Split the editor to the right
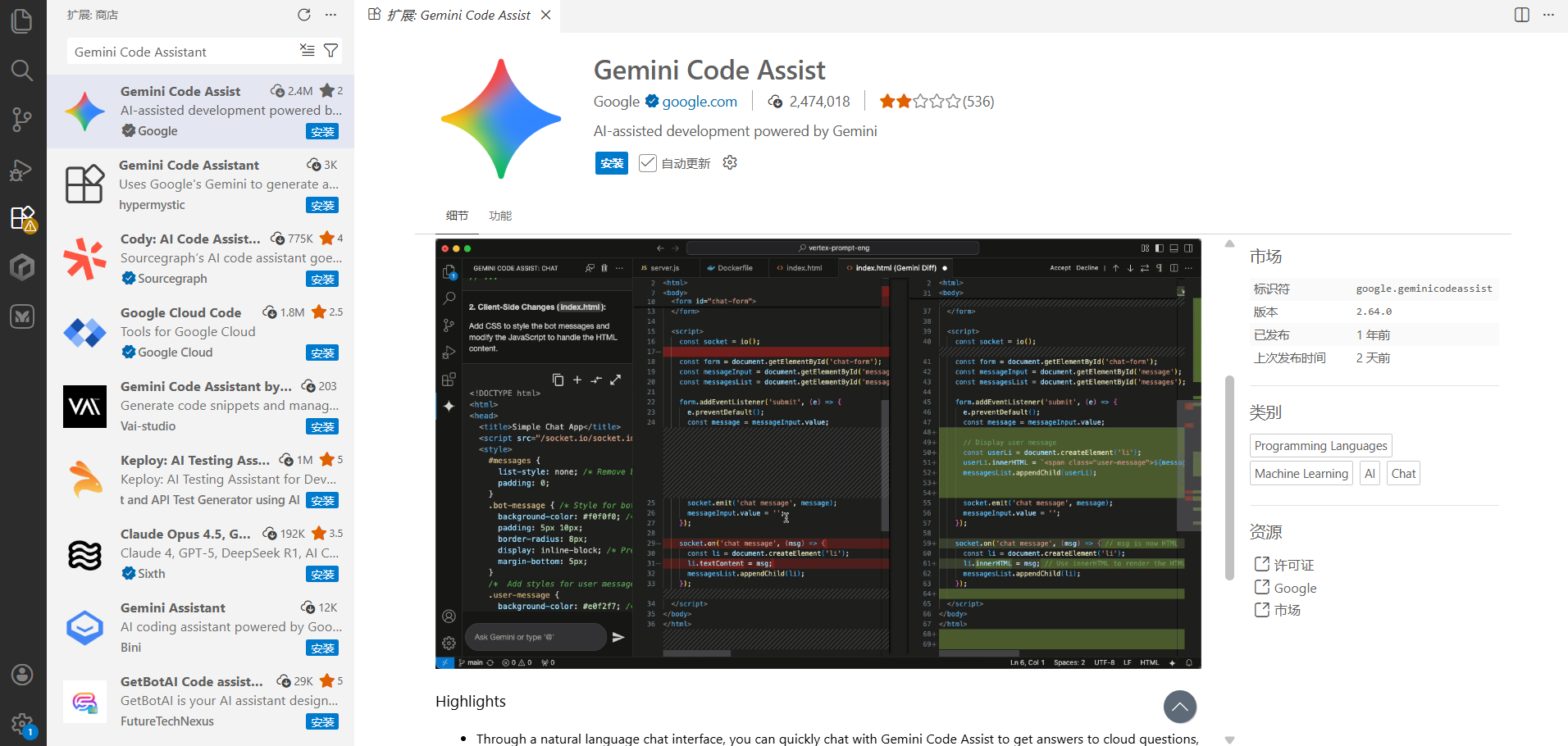The image size is (1568, 746). [x=1522, y=15]
